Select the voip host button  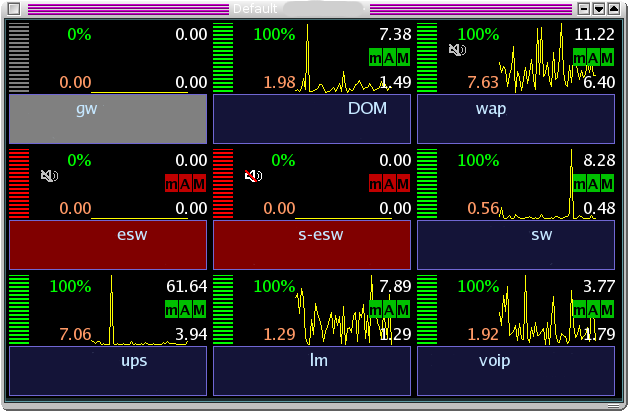(x=516, y=371)
